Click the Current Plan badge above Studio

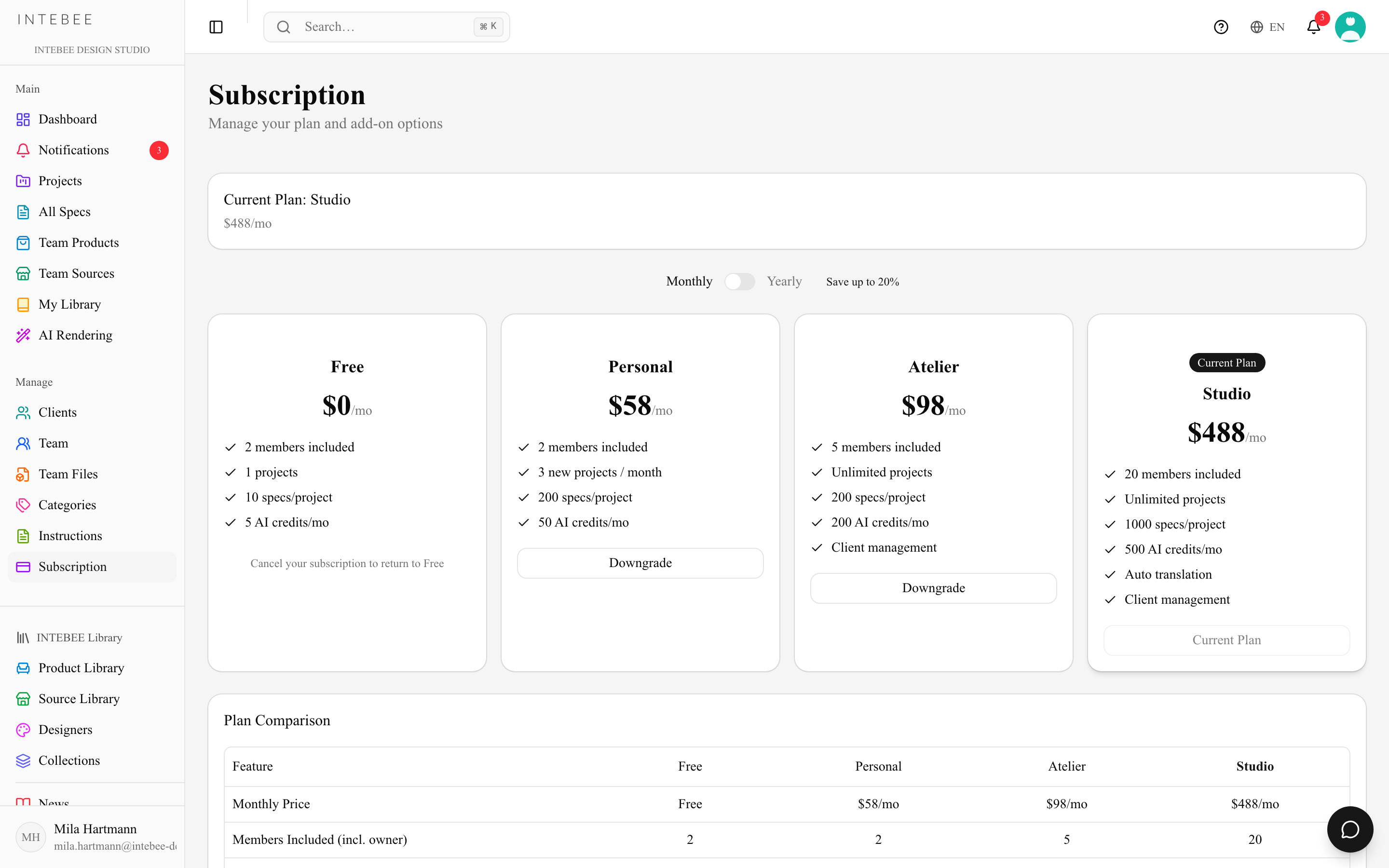click(1226, 363)
